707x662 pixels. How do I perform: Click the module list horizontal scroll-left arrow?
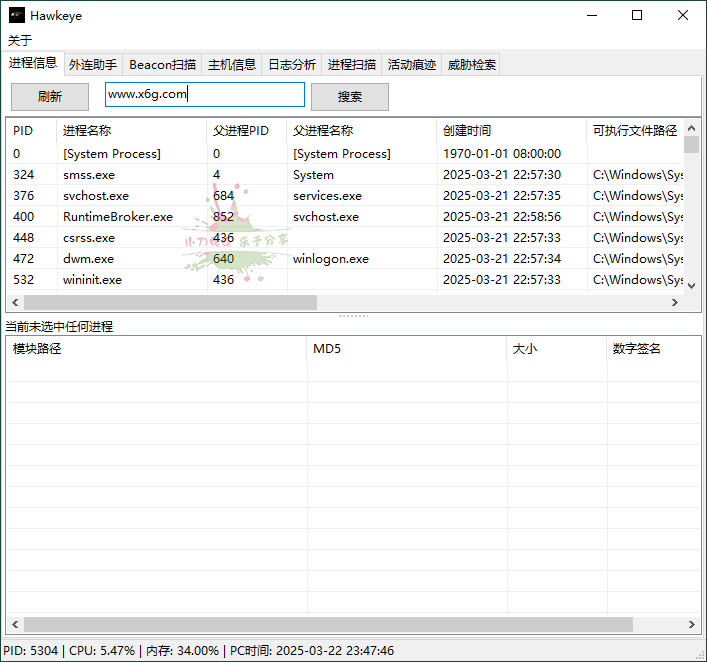(14, 624)
